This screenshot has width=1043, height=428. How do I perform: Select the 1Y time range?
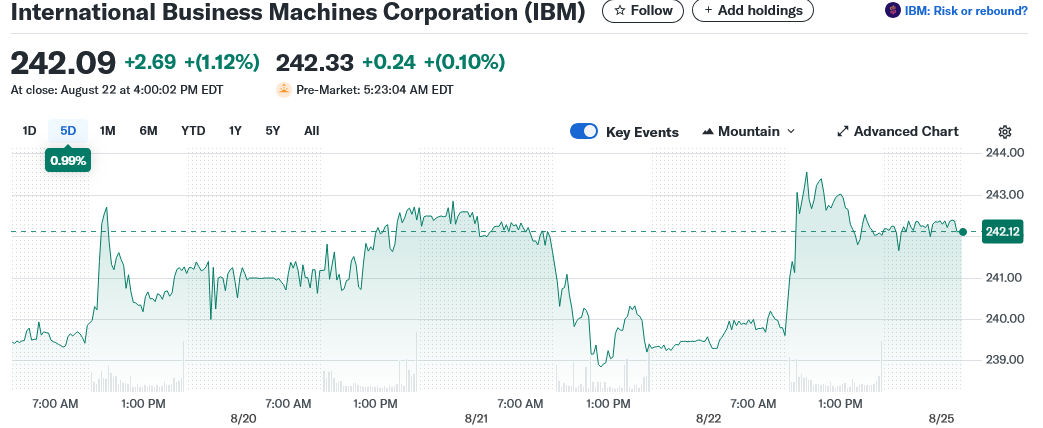(235, 131)
